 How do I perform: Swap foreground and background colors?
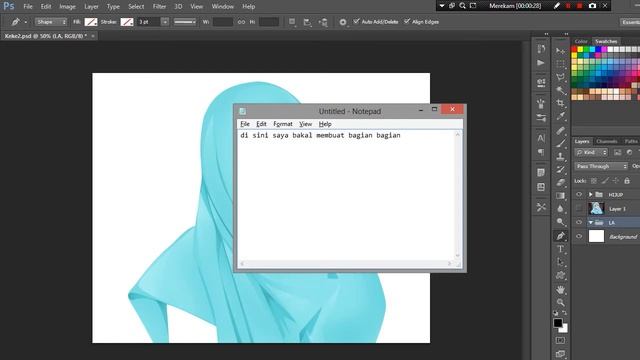pos(564,313)
